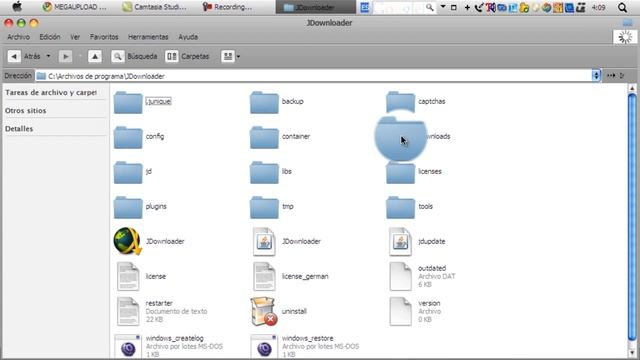Click the Ir go button
The image size is (640, 360).
616,76
